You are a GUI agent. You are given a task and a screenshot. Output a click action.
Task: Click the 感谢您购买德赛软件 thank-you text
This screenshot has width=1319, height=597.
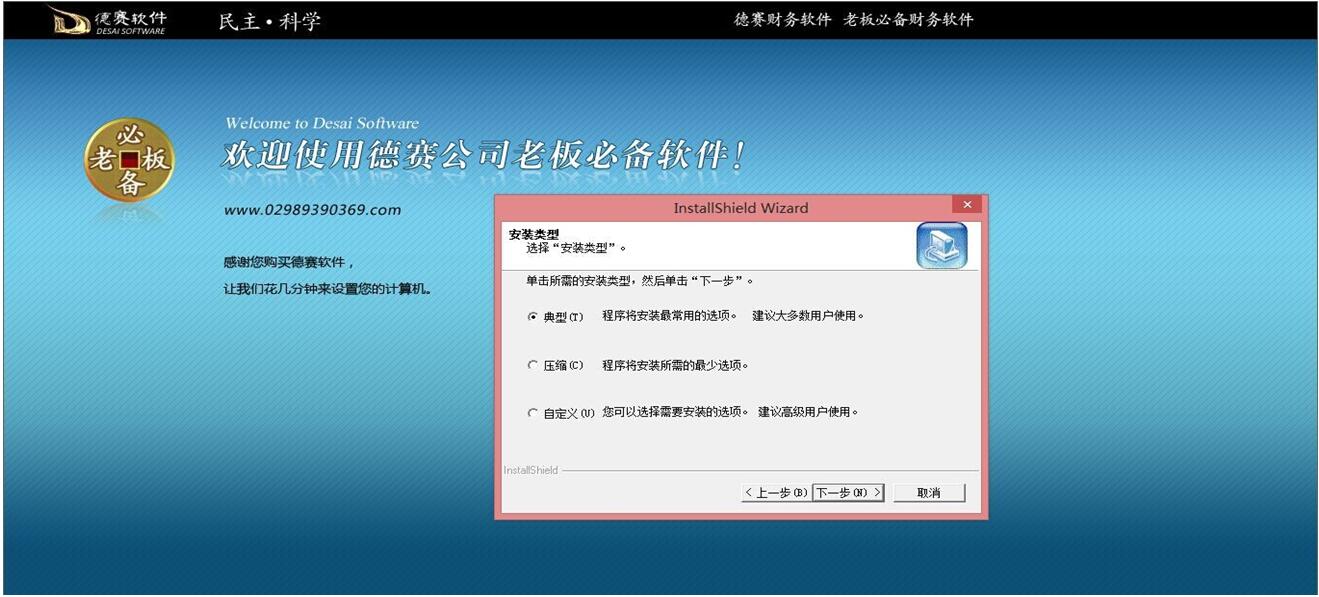(289, 262)
